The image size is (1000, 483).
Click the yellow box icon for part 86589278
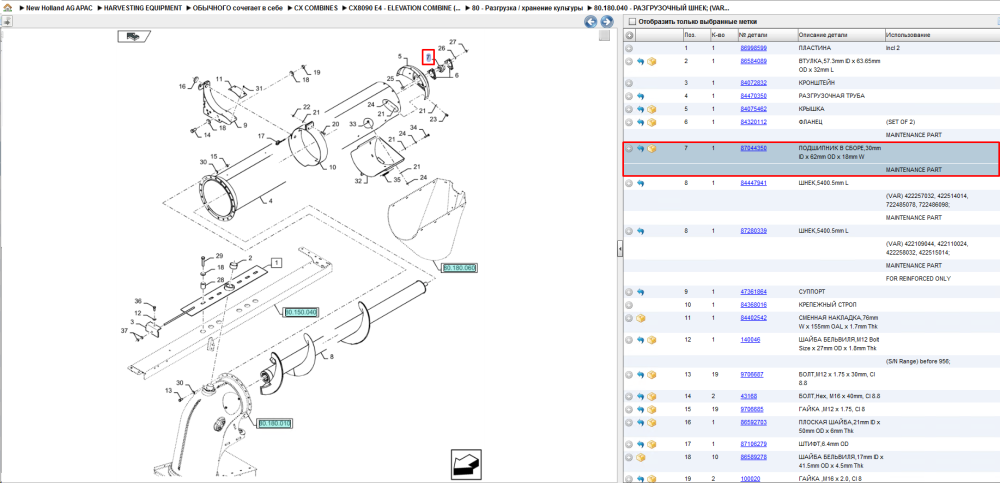click(x=641, y=457)
